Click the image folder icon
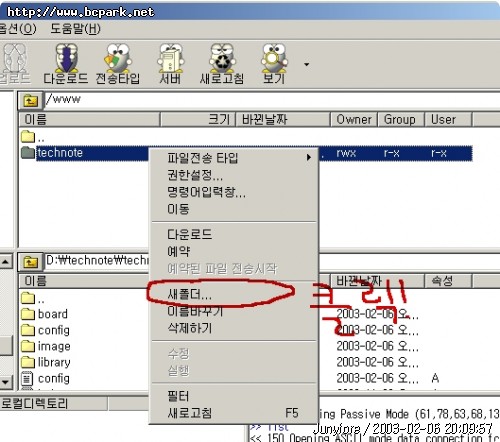The image size is (500, 442). pos(28,346)
